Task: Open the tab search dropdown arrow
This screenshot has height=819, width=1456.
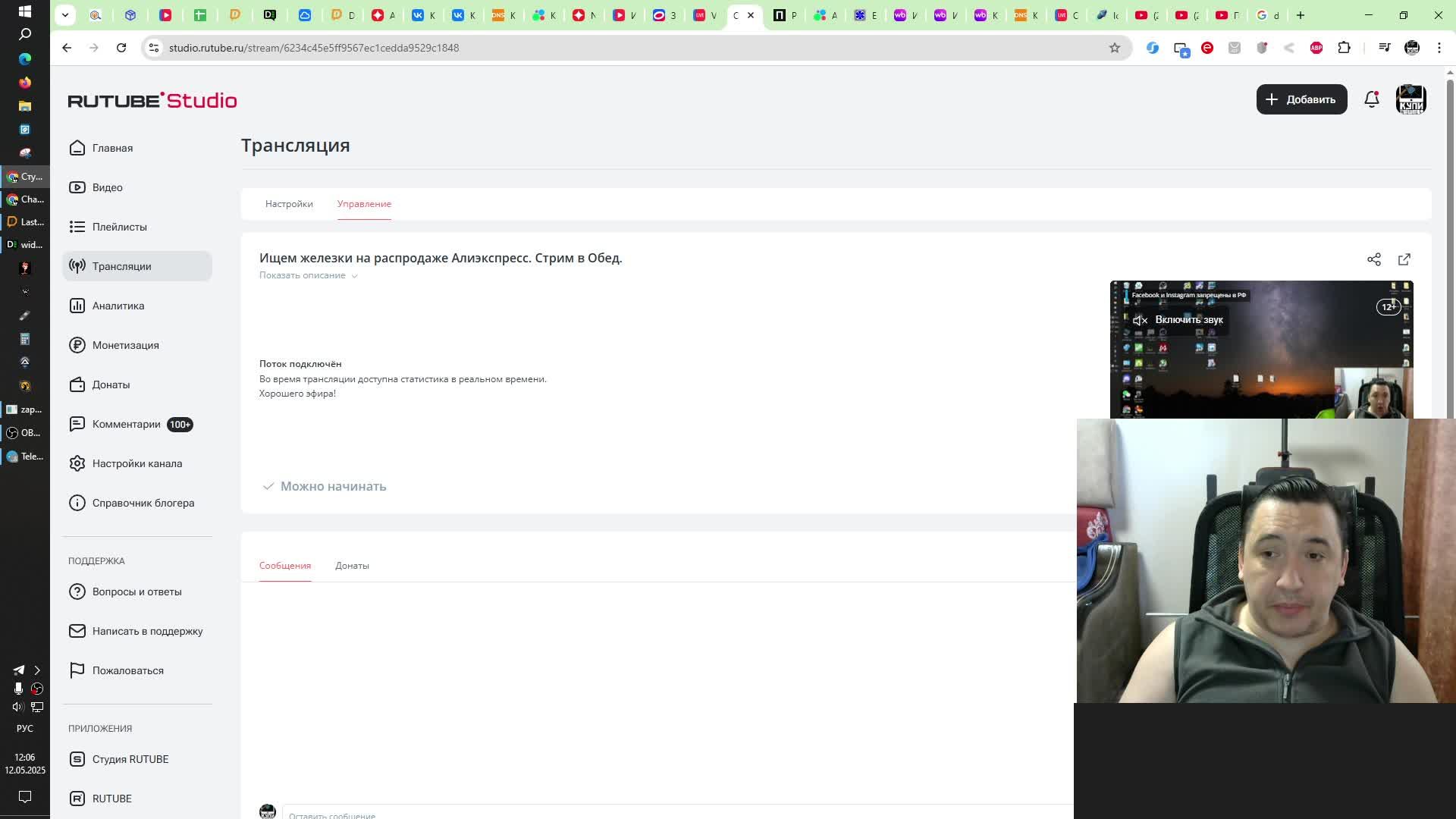Action: coord(65,15)
